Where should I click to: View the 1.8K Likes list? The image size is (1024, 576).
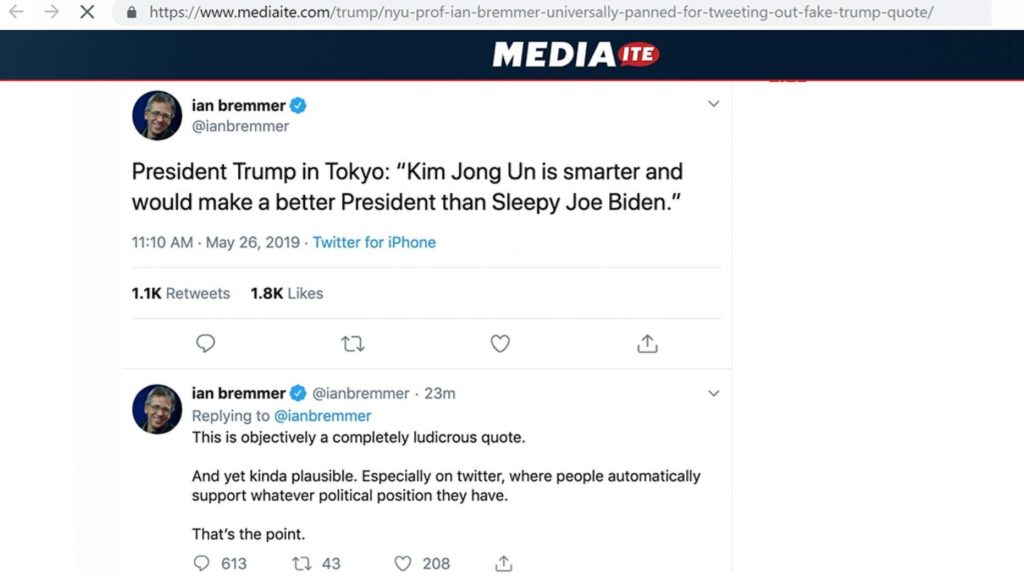287,293
